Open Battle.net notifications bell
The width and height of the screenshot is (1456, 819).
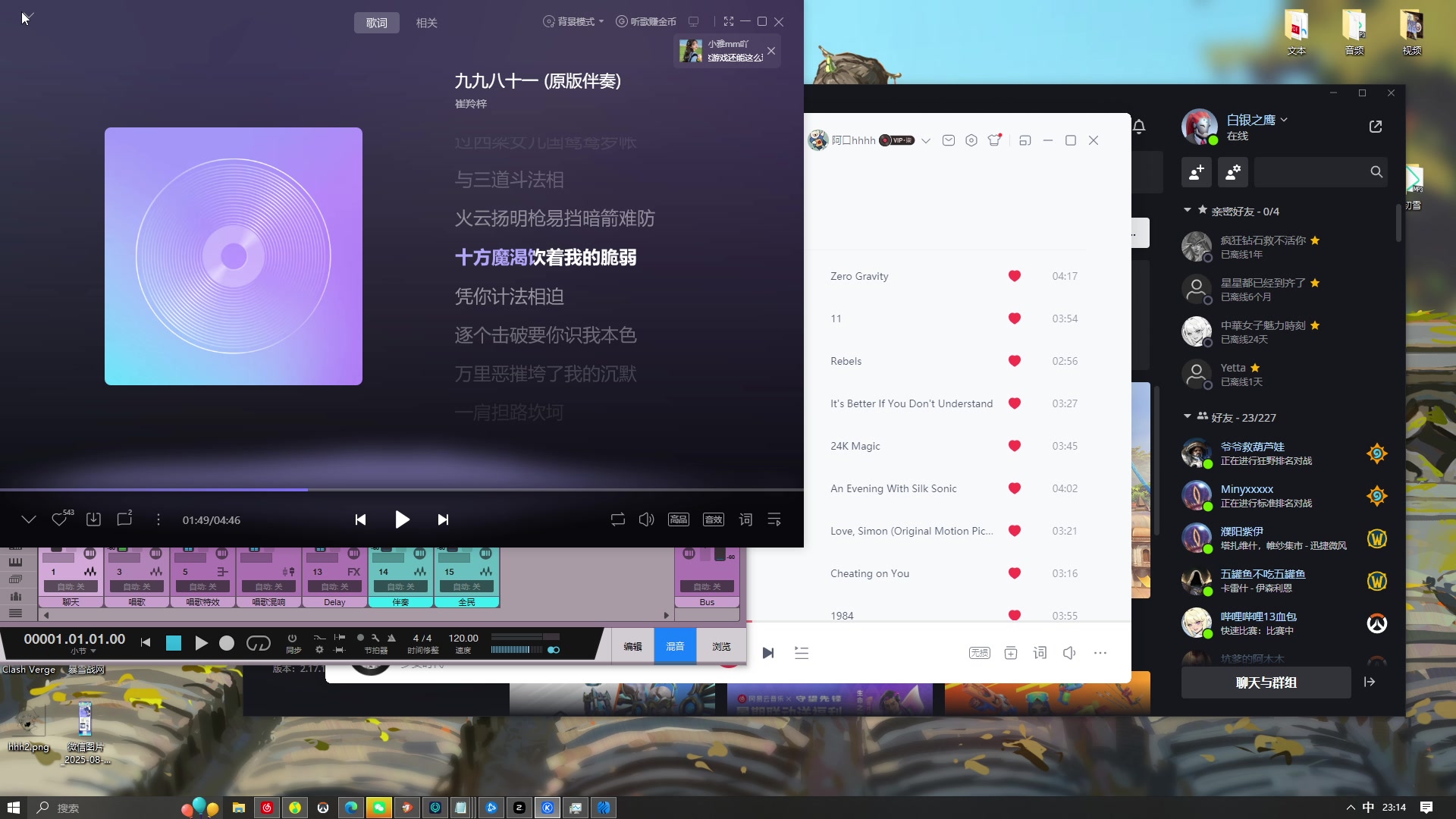[x=1139, y=127]
